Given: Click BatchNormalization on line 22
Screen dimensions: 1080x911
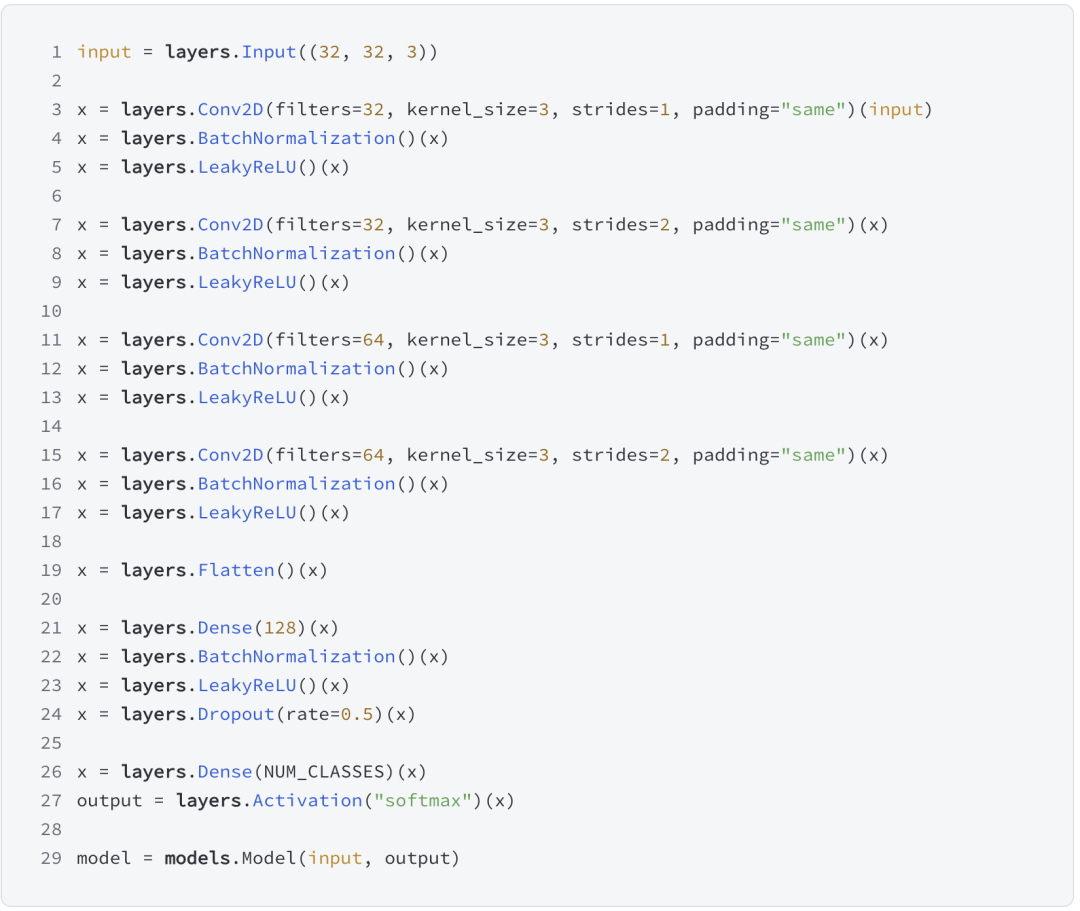Looking at the screenshot, I should pyautogui.click(x=296, y=656).
